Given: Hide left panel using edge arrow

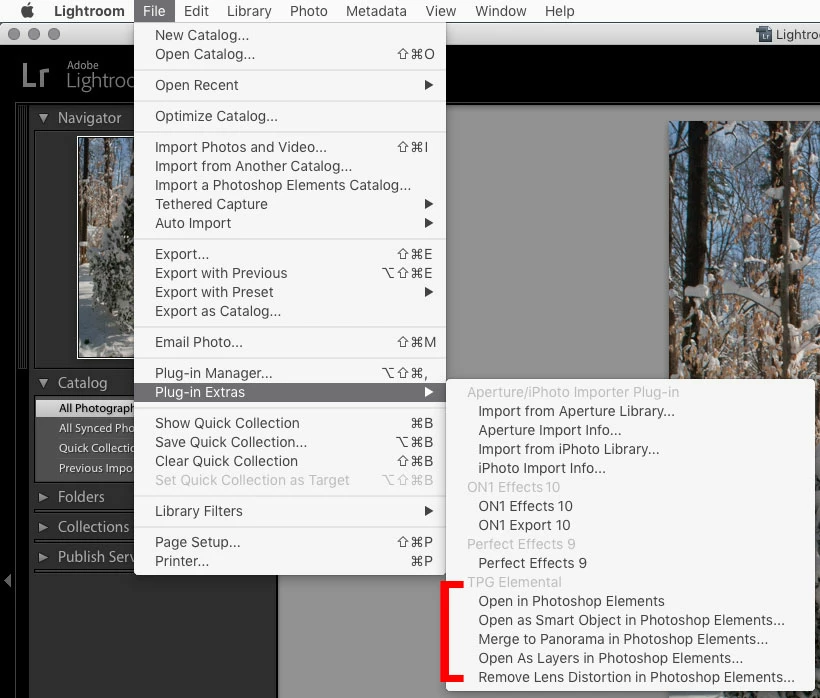Looking at the screenshot, I should (7, 580).
